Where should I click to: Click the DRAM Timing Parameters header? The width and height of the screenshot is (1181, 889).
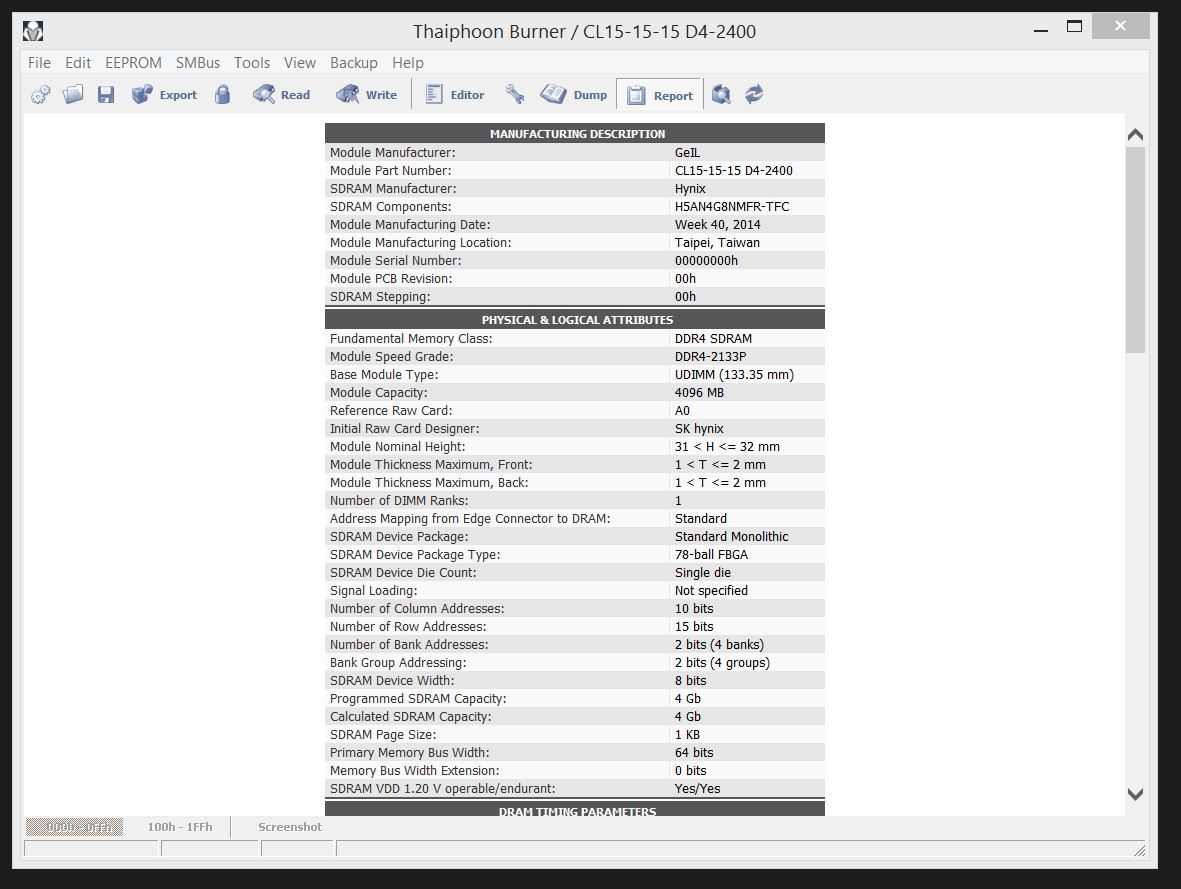(x=575, y=809)
